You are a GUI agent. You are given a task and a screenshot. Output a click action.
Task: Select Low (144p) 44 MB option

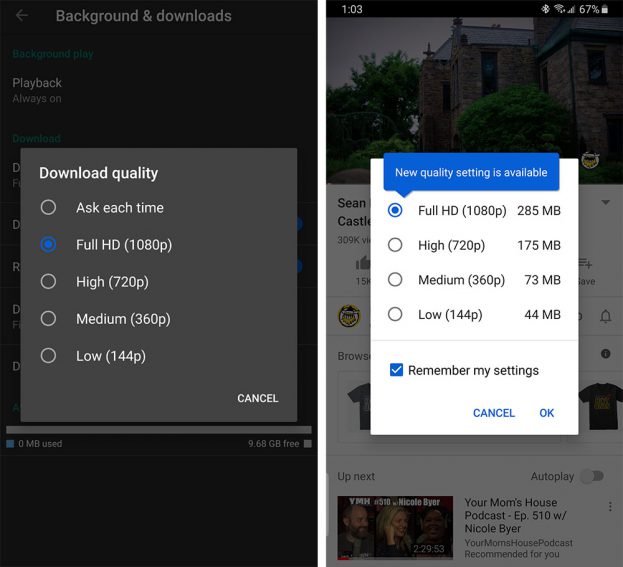[395, 315]
